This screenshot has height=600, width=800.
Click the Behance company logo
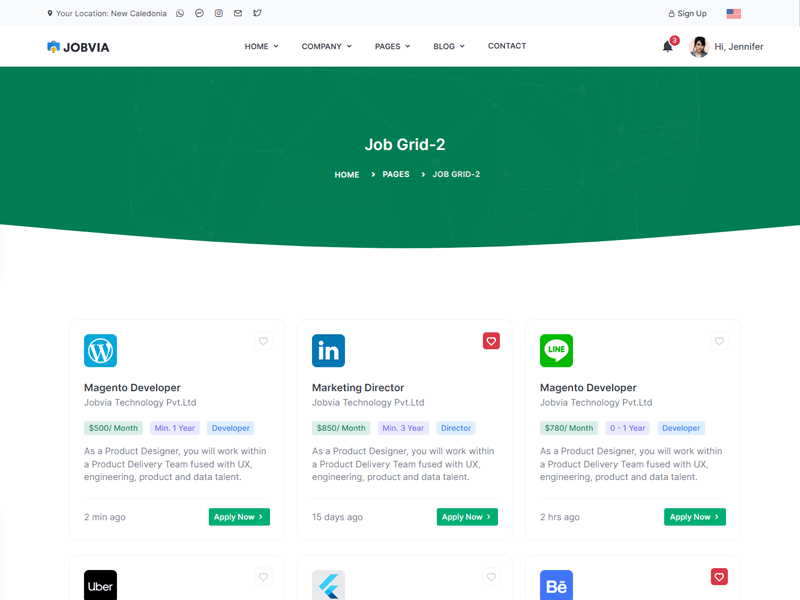point(557,585)
